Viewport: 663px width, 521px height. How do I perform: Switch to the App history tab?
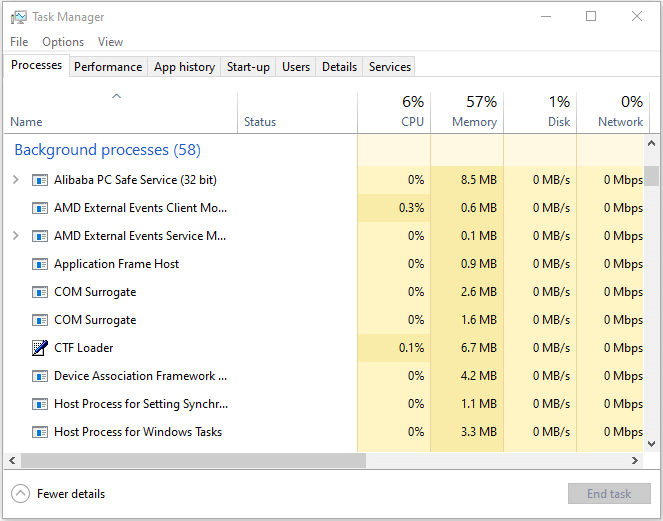(x=184, y=67)
